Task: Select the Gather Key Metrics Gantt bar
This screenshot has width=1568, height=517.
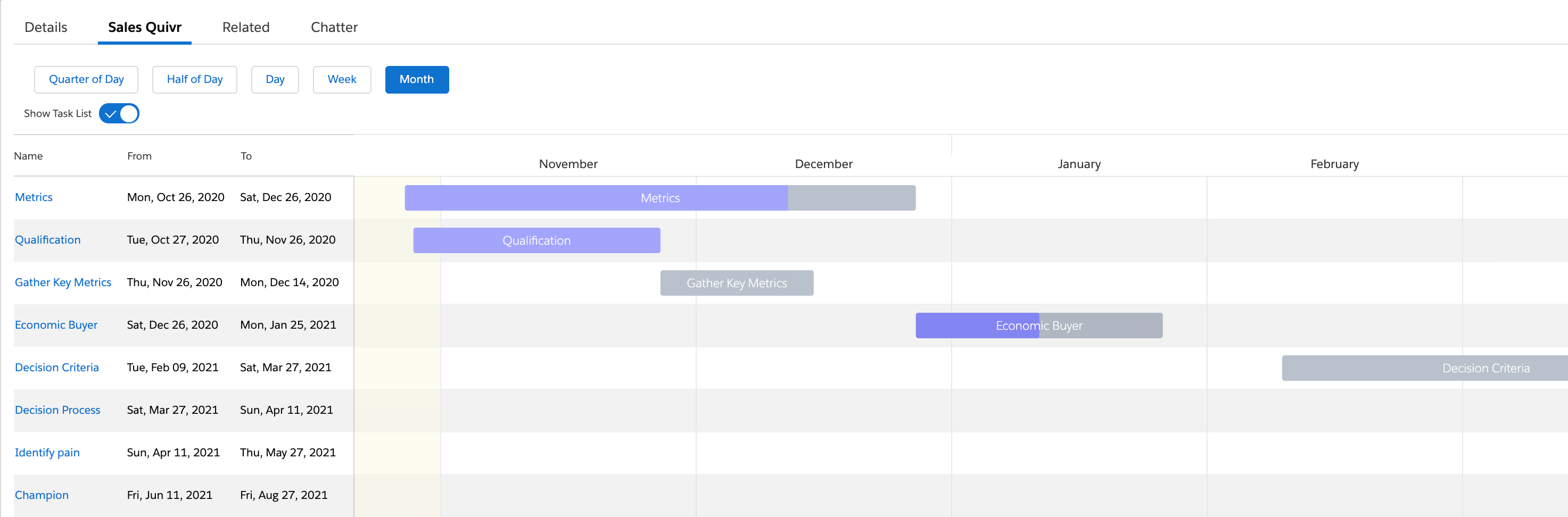Action: [x=737, y=283]
